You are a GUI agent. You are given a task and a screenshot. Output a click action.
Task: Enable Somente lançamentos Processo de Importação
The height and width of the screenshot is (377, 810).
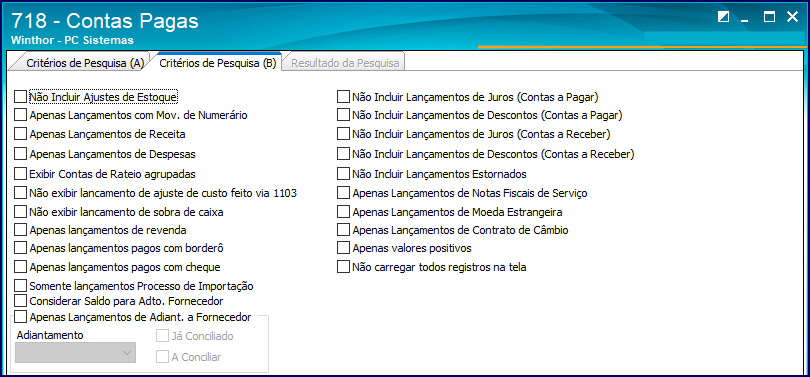pyautogui.click(x=20, y=286)
